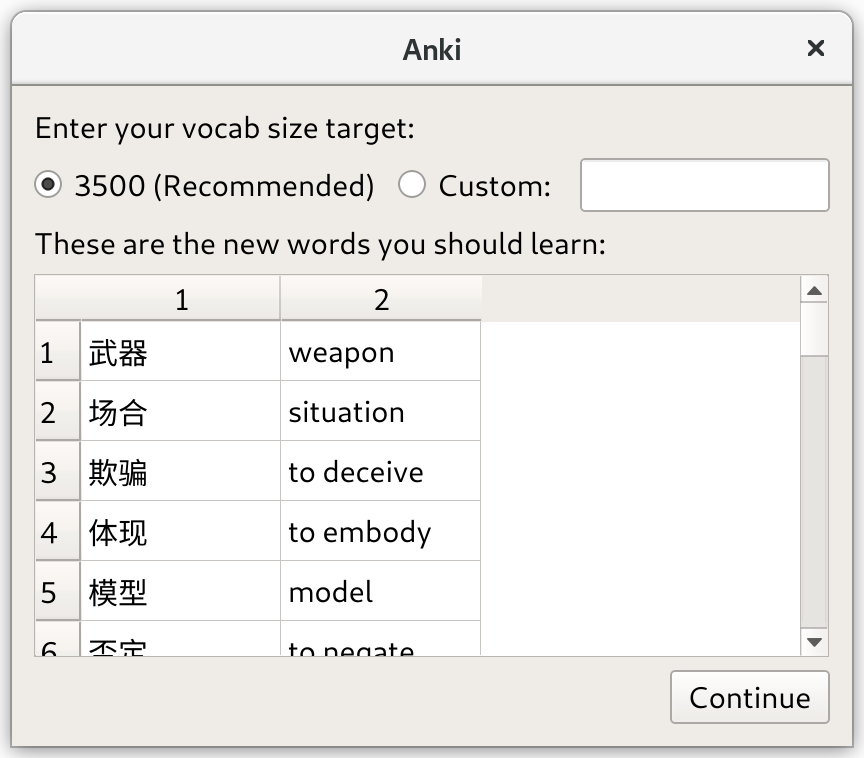Click the scrollbar down arrow
This screenshot has height=758, width=864.
[x=814, y=642]
